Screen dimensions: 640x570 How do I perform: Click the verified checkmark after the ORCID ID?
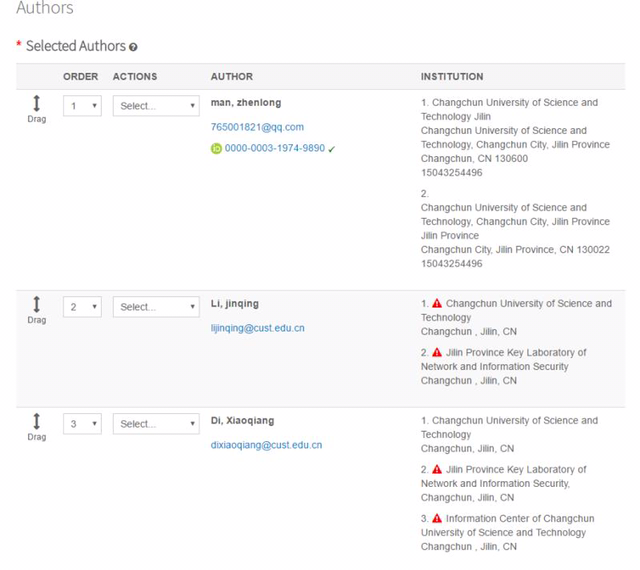click(332, 149)
